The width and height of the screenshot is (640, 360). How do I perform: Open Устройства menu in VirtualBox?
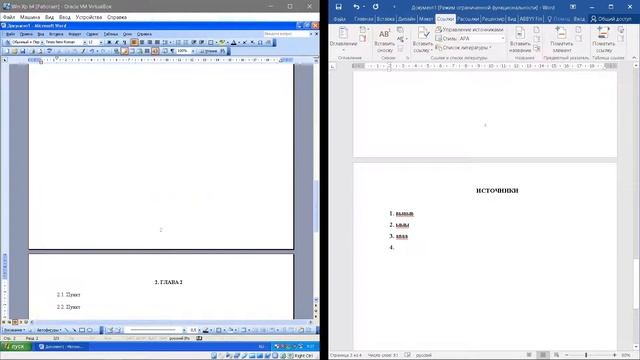coord(89,17)
